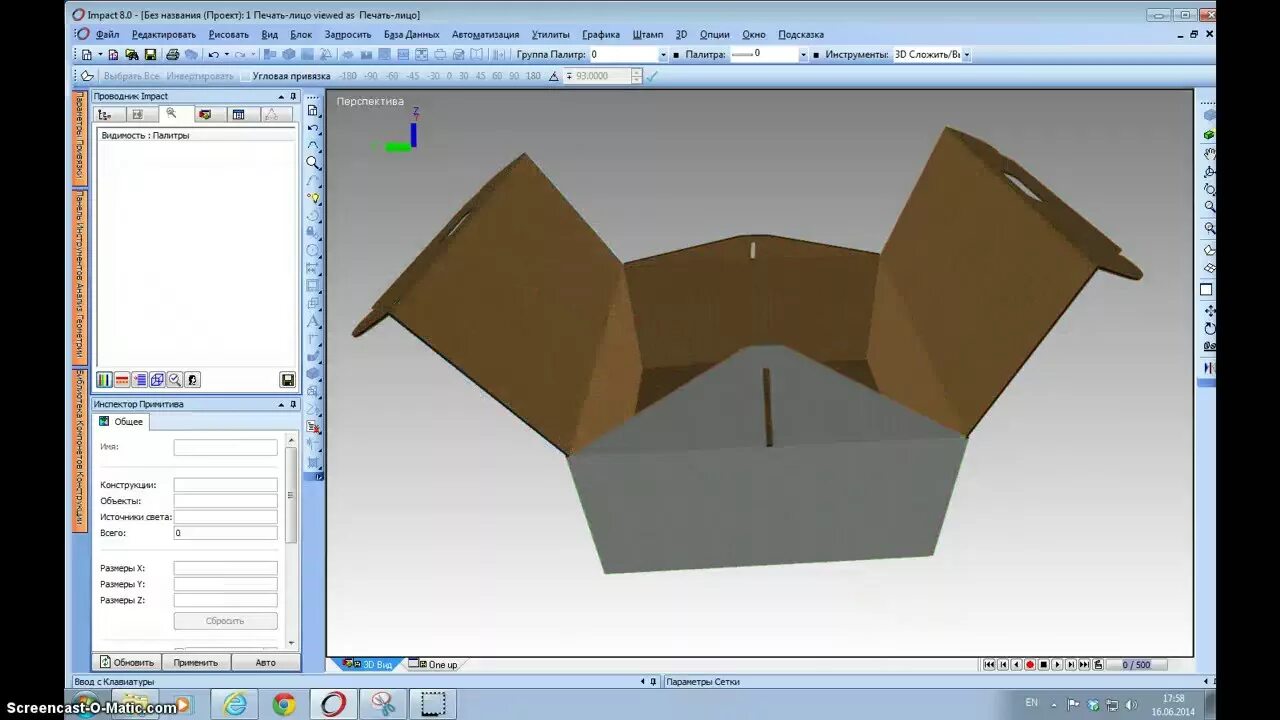This screenshot has height=720, width=1280.
Task: Click the red line types icon in explorer
Action: pyautogui.click(x=122, y=380)
